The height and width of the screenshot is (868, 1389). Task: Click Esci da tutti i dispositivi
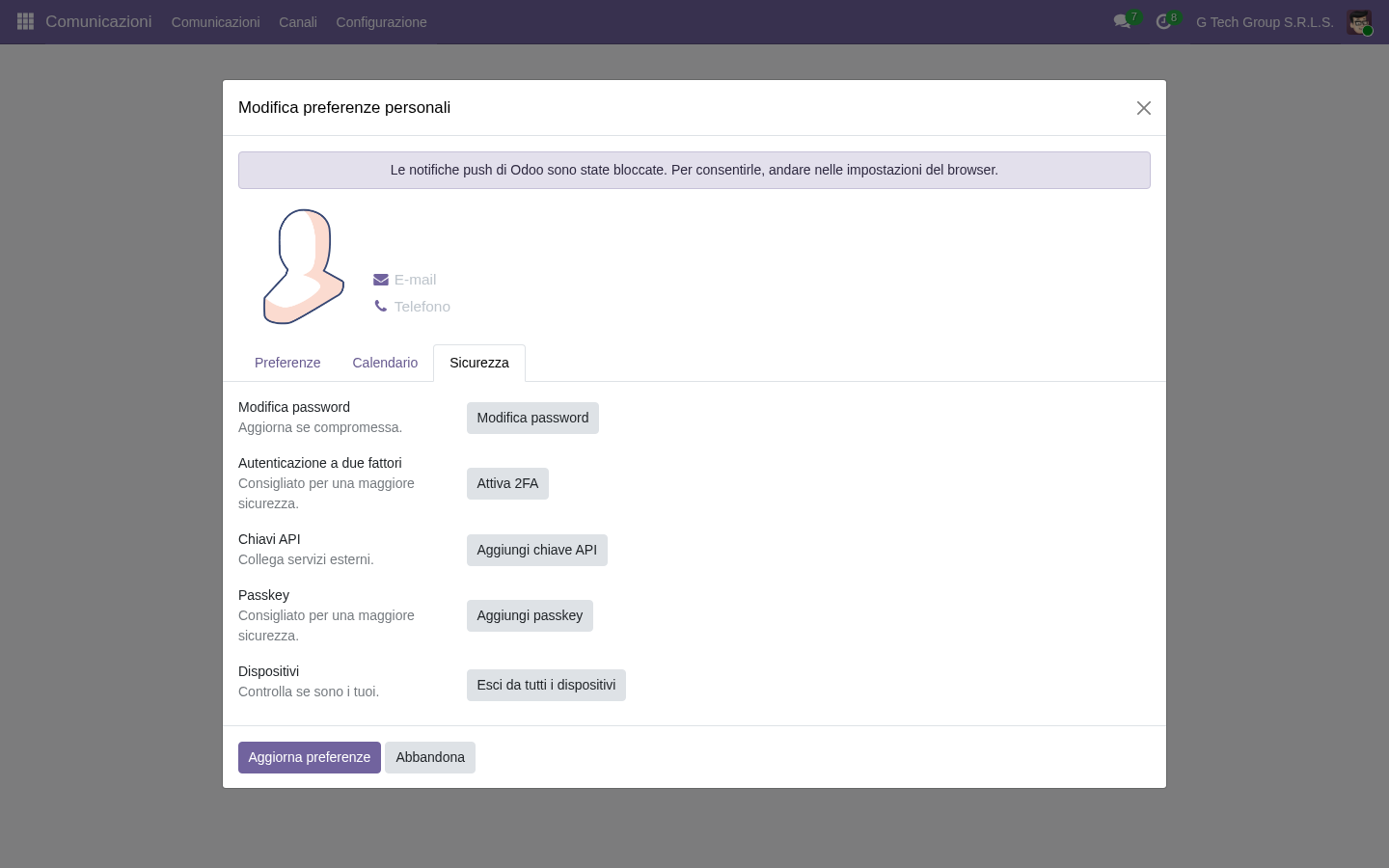click(x=546, y=685)
